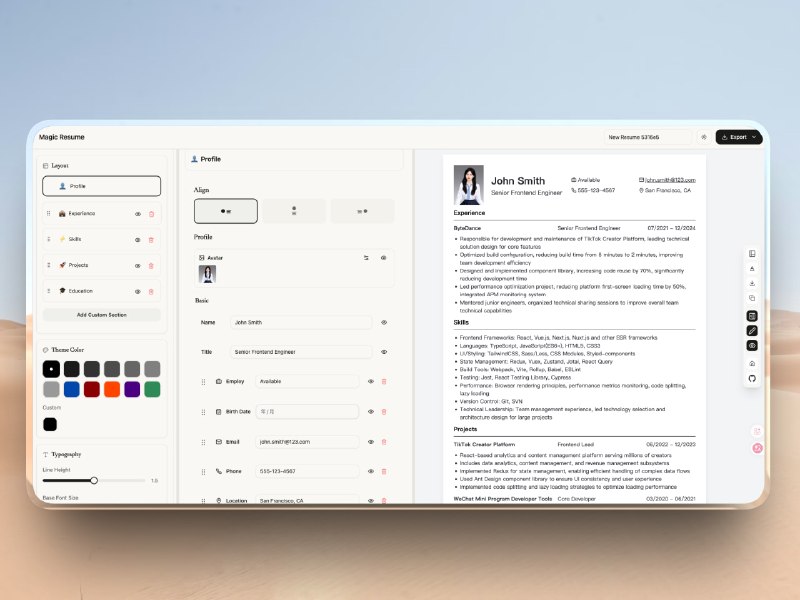Image resolution: width=800 pixels, height=600 pixels.
Task: Hide the Experience section using its eye toggle
Action: tap(138, 213)
